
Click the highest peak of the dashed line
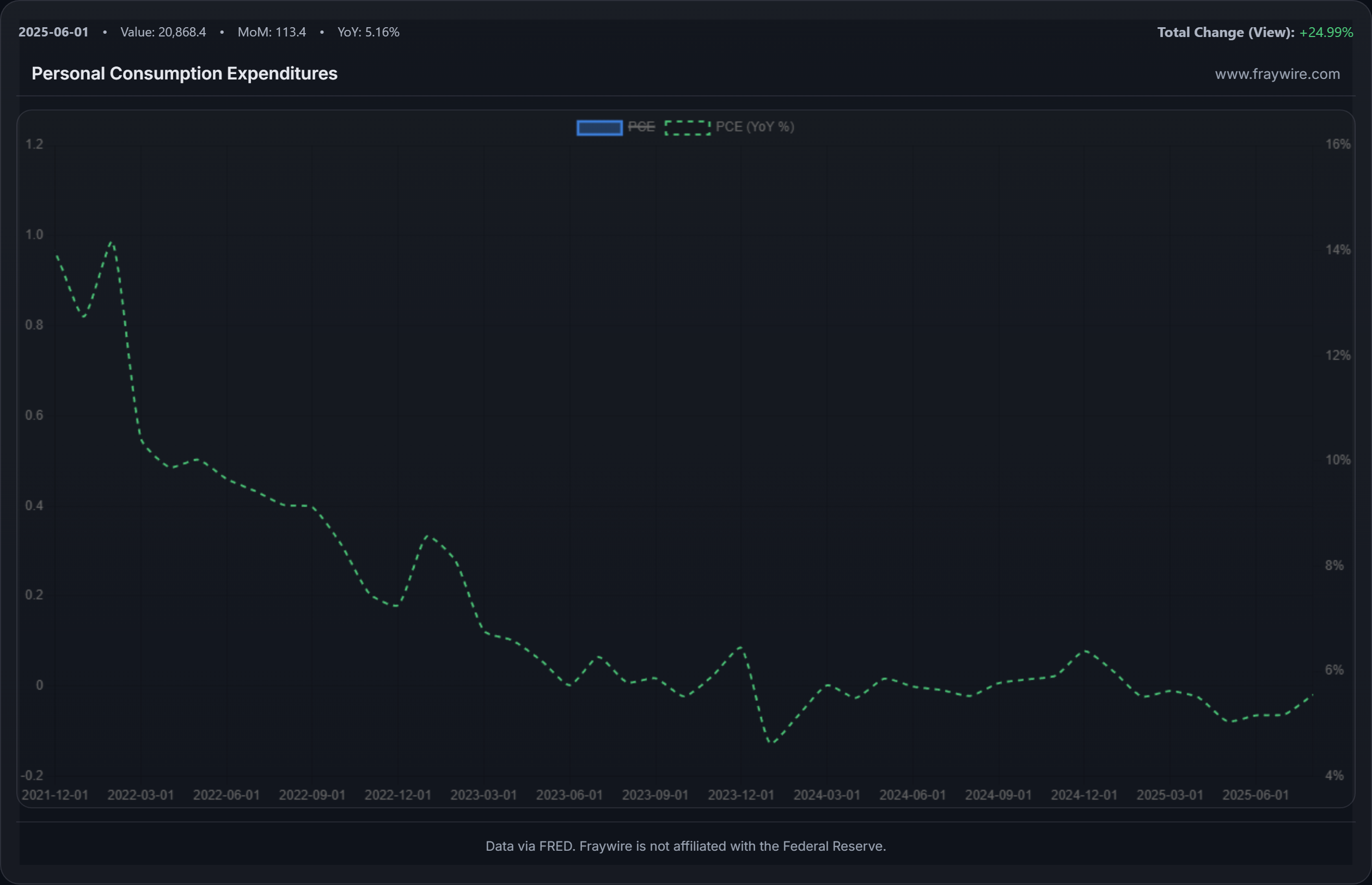[x=112, y=243]
